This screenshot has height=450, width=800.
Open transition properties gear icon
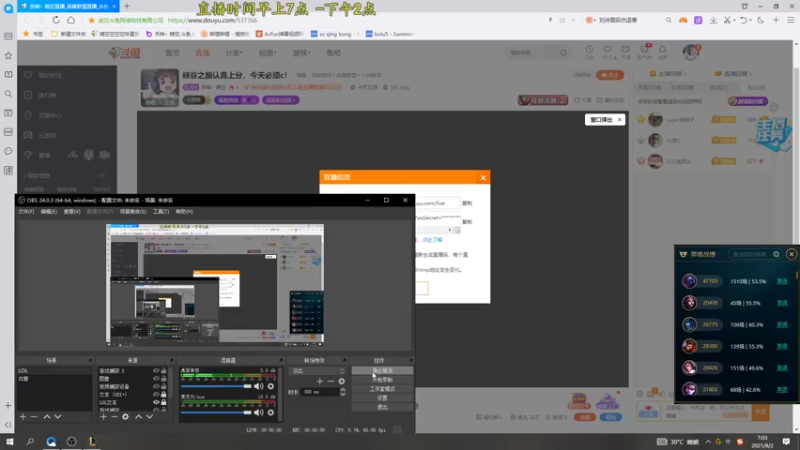(x=341, y=381)
